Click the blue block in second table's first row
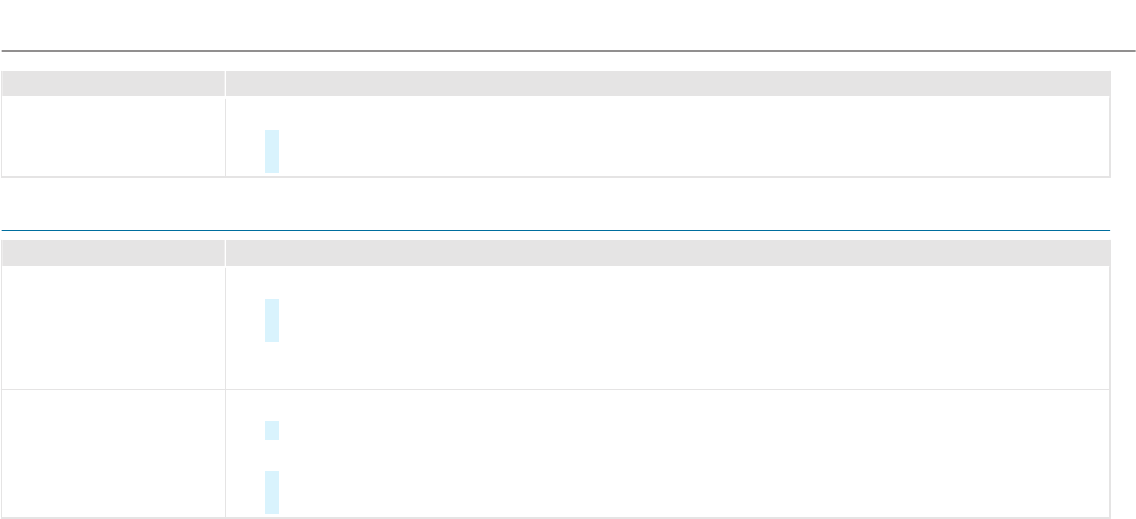Screen dimensions: 1136x519 [x=272, y=321]
